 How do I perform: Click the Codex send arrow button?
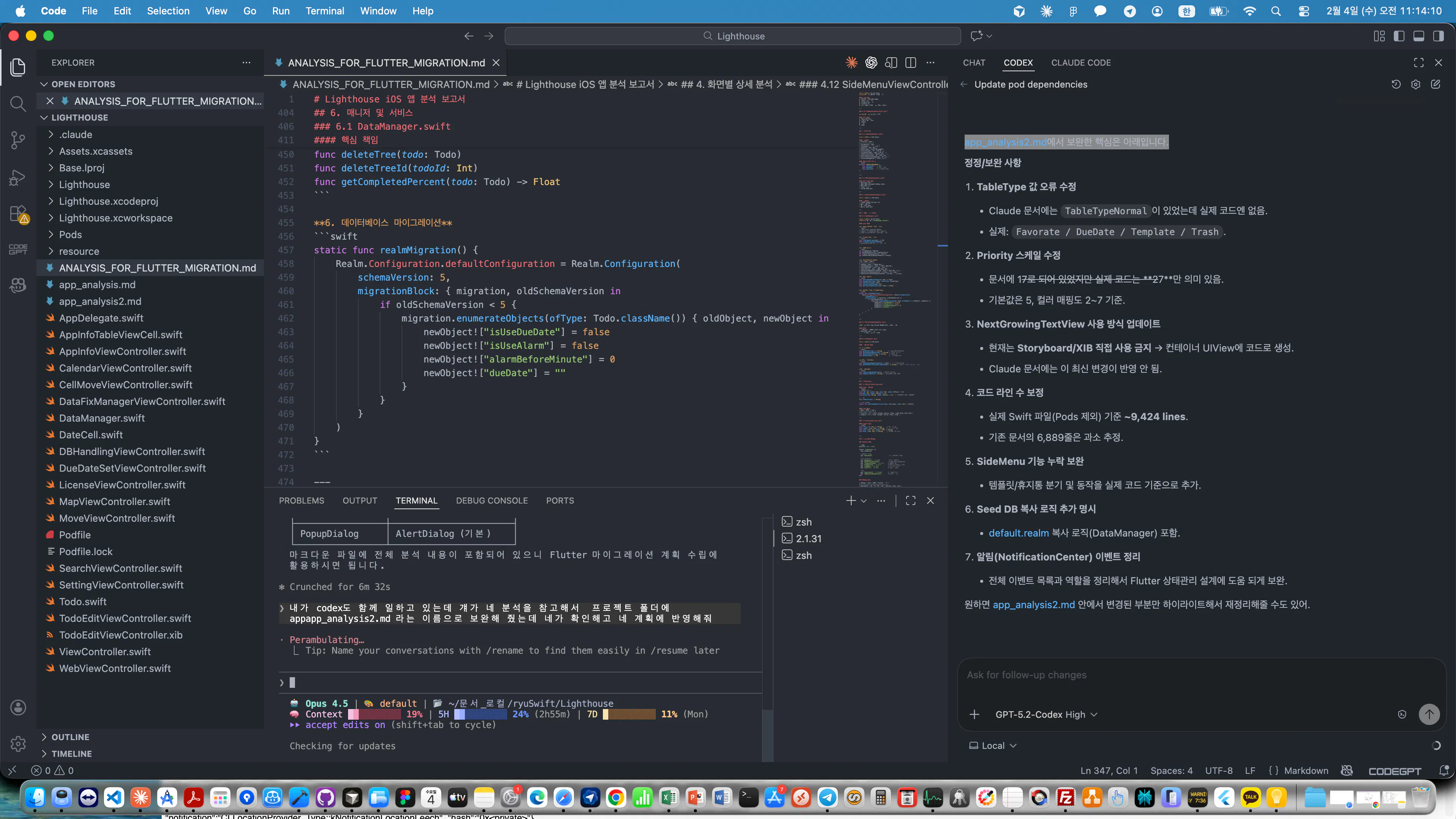1429,714
